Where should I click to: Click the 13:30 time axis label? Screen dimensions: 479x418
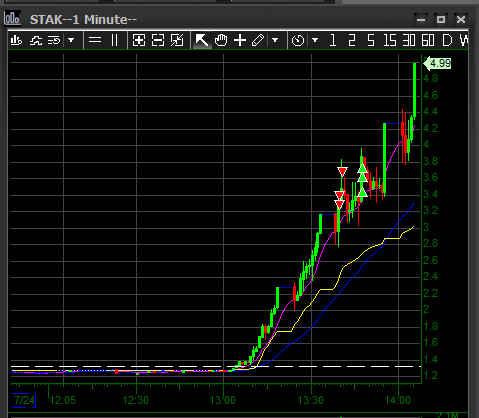(310, 400)
